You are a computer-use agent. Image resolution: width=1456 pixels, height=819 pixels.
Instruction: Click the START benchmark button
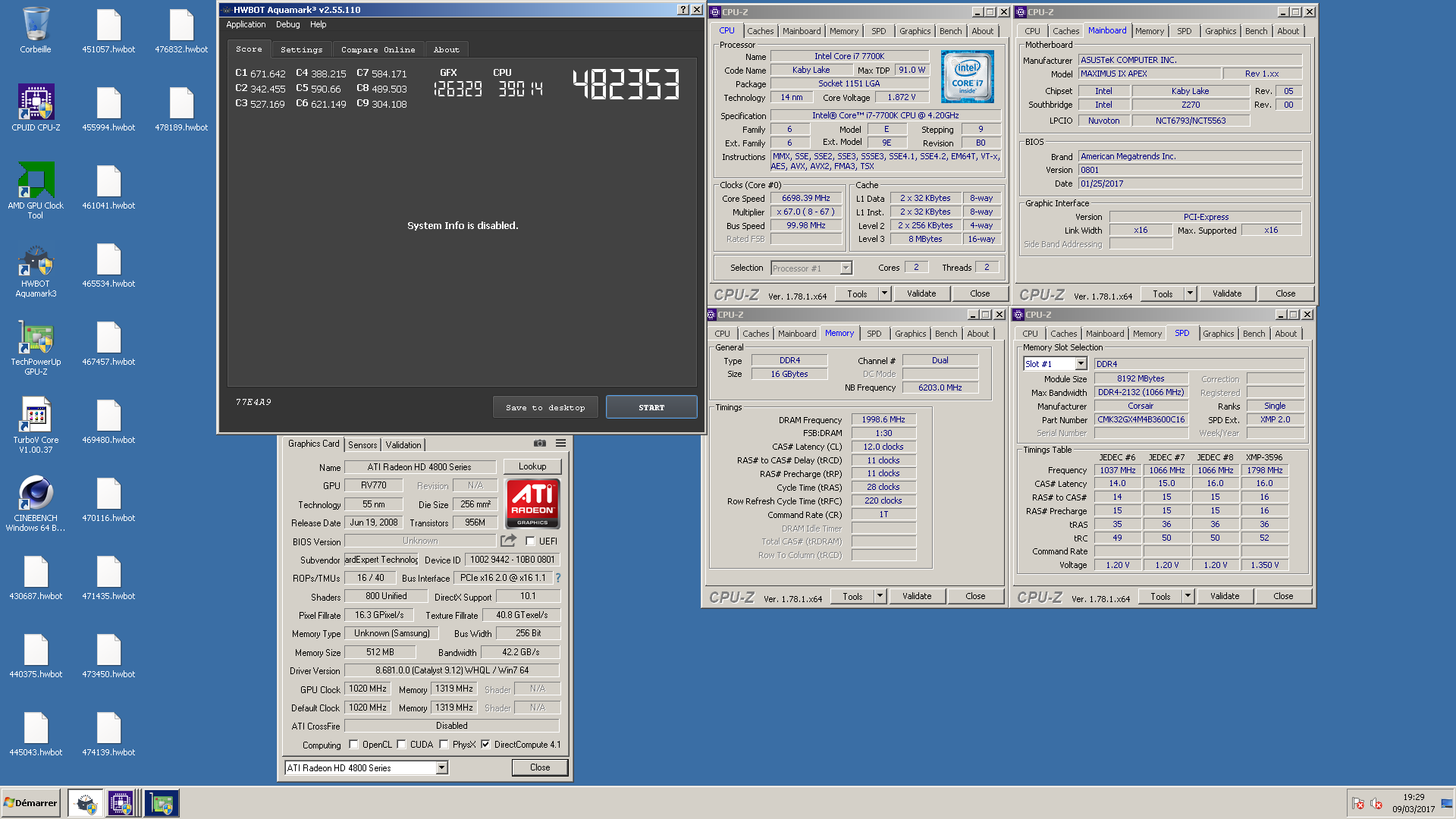click(x=651, y=407)
